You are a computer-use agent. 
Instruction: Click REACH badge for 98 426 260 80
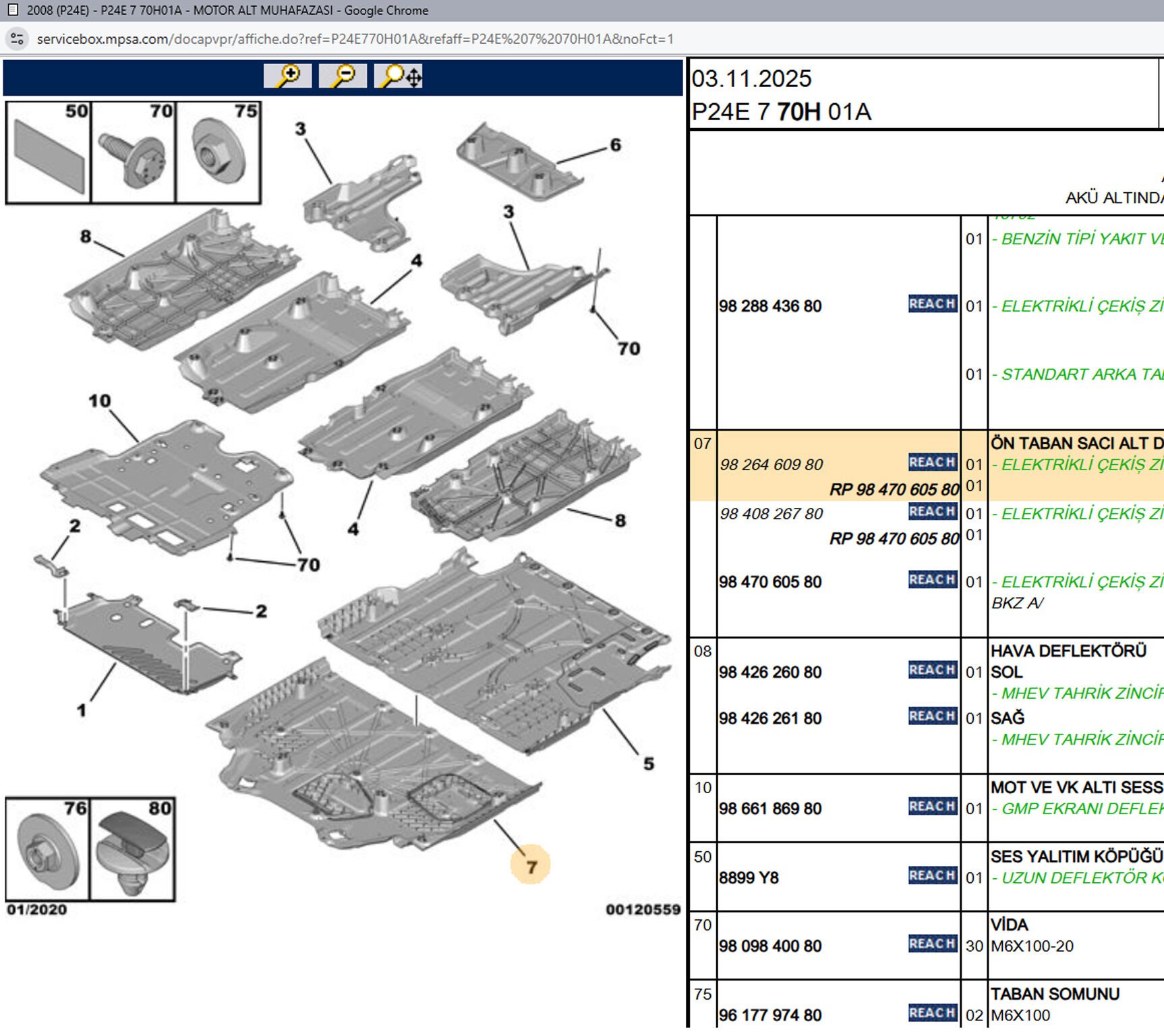click(932, 670)
